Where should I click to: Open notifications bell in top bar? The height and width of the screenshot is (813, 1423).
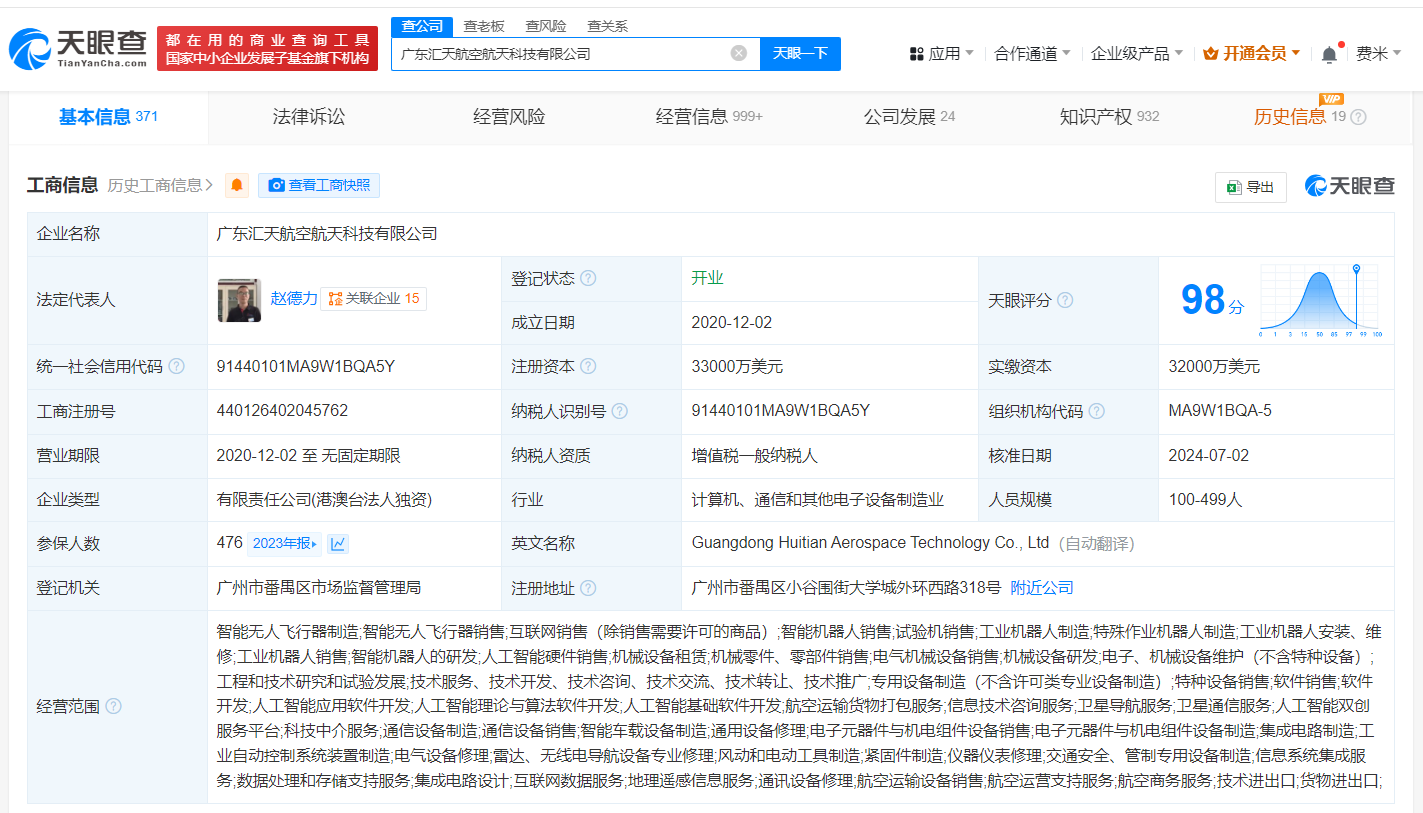1329,54
